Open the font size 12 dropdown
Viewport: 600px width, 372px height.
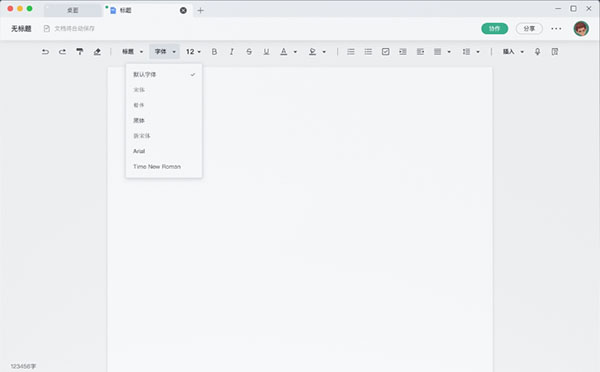(x=193, y=52)
